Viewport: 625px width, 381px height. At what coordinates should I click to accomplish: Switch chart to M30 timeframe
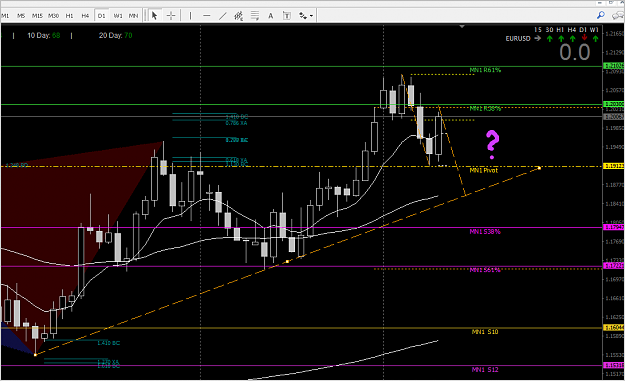click(x=53, y=16)
